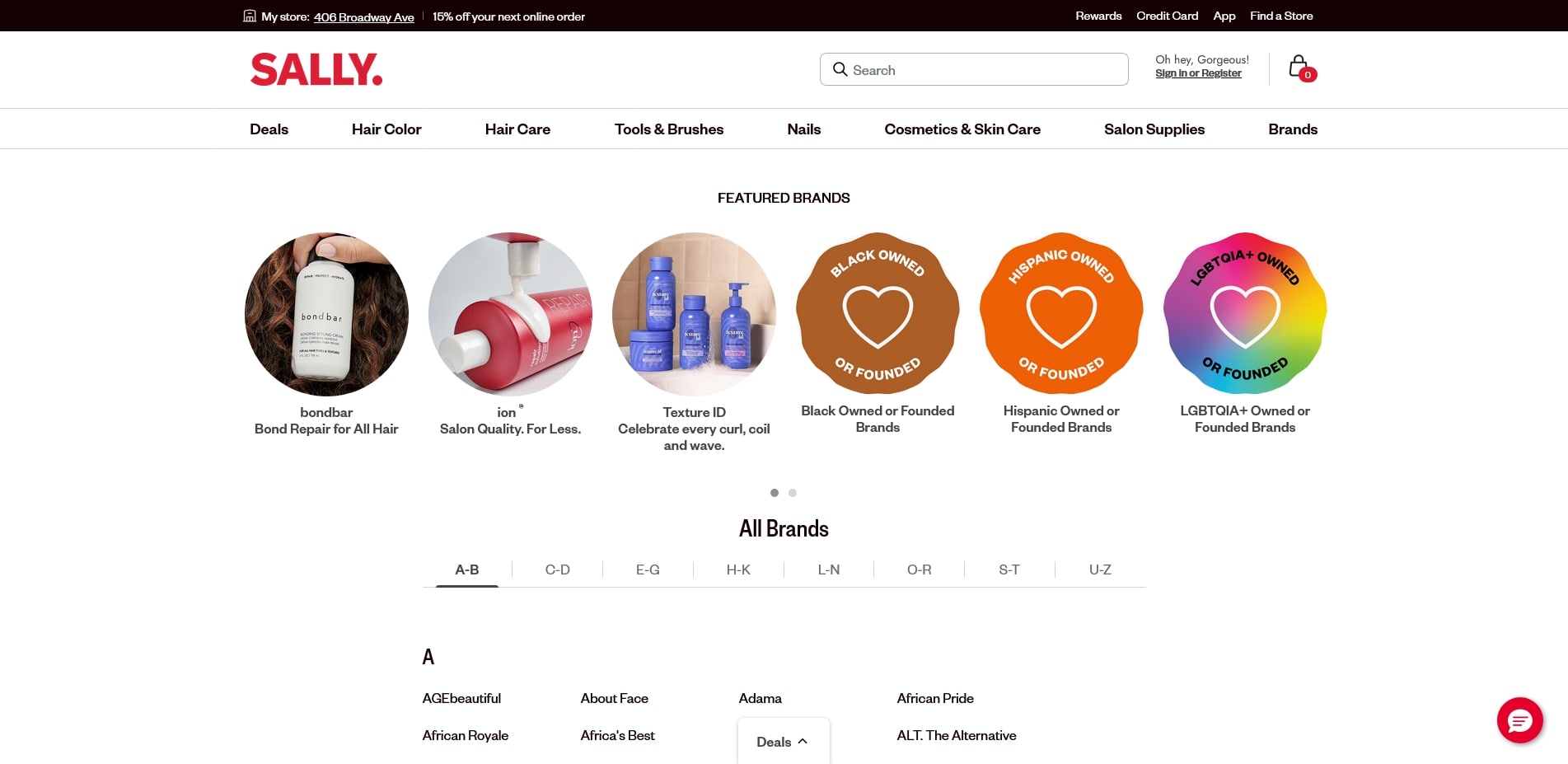Click Sign In or Register link

tap(1198, 73)
